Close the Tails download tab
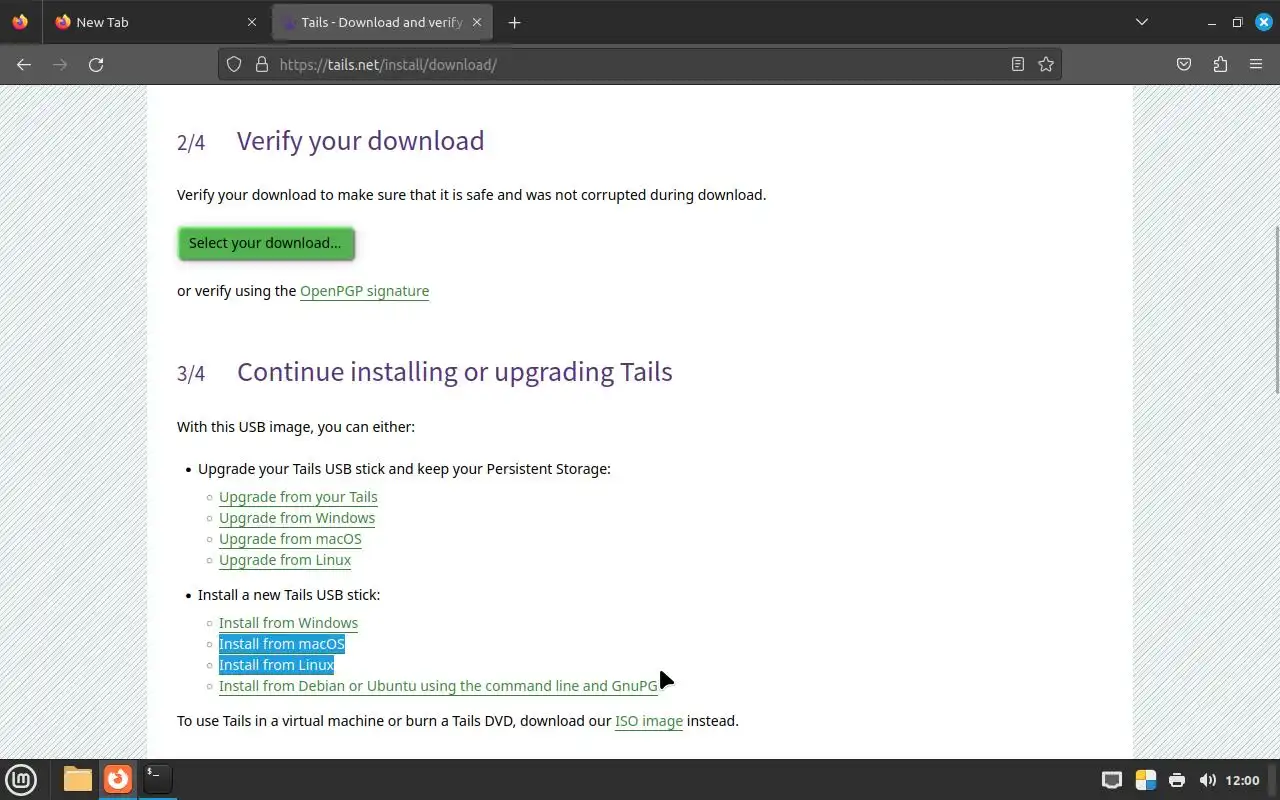The image size is (1280, 800). click(x=477, y=22)
